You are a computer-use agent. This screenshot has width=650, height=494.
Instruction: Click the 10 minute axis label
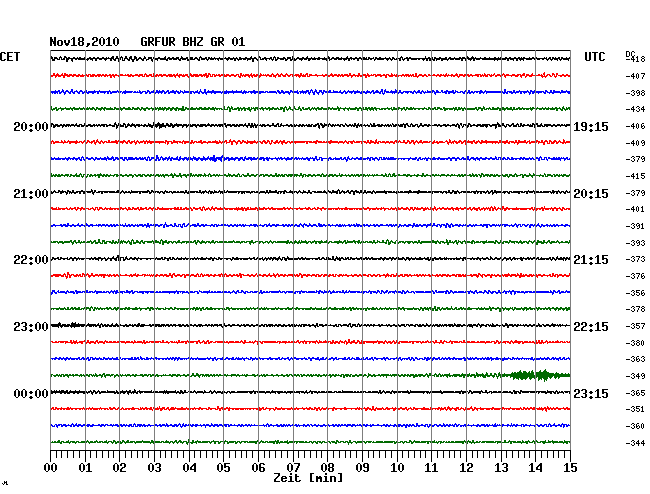click(x=397, y=468)
